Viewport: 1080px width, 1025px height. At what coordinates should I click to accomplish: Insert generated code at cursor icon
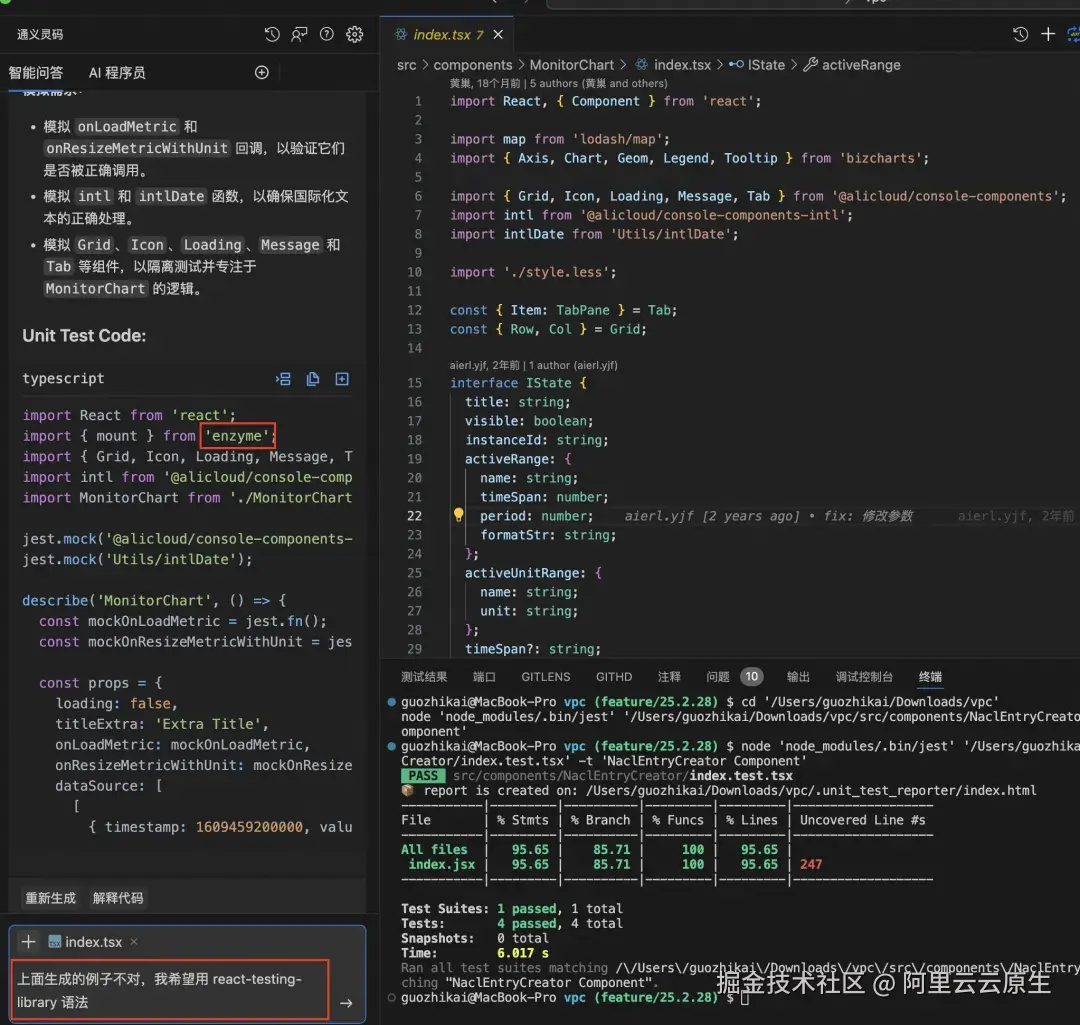pyautogui.click(x=284, y=379)
